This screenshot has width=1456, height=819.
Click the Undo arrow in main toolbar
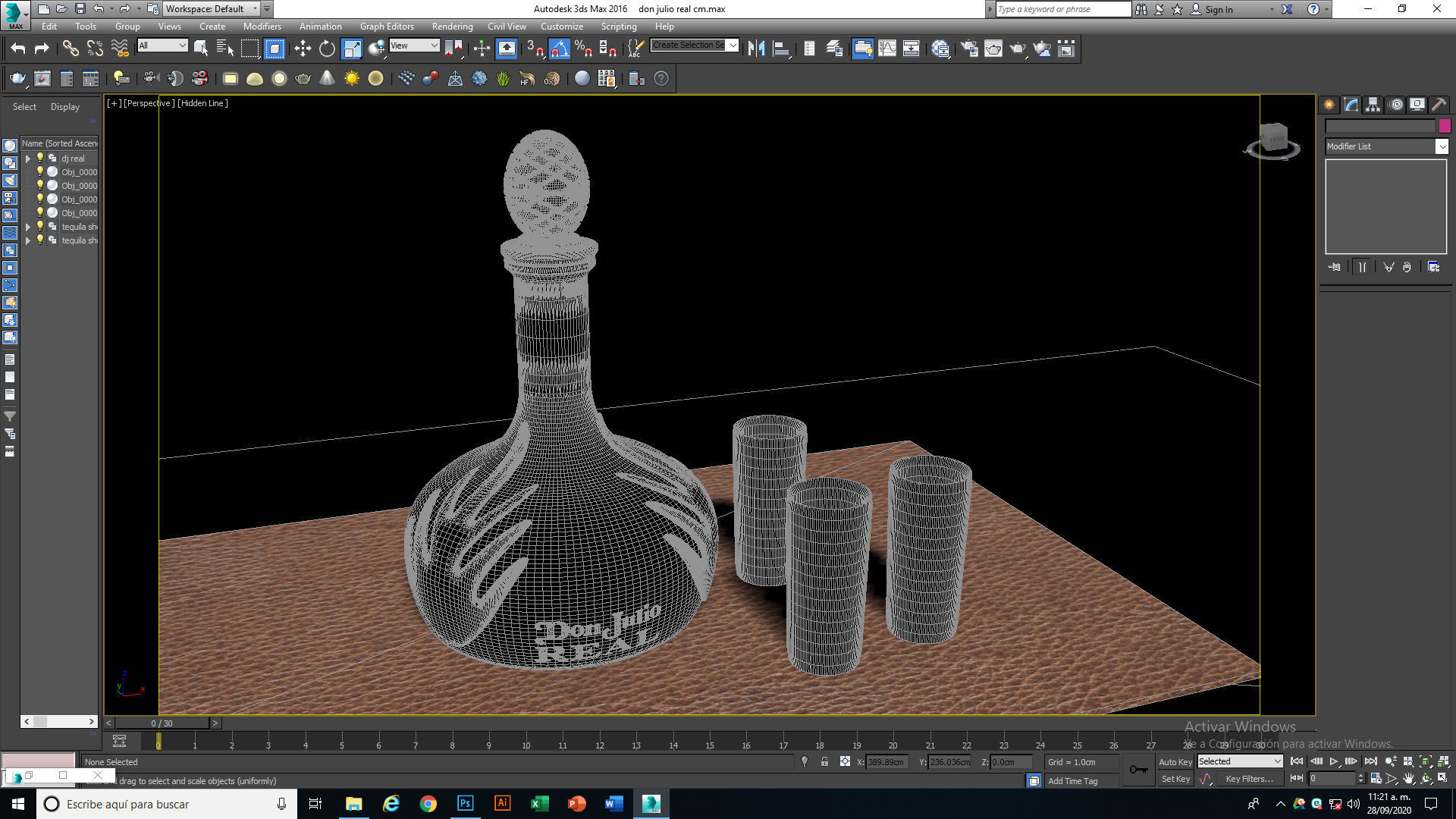pos(18,49)
